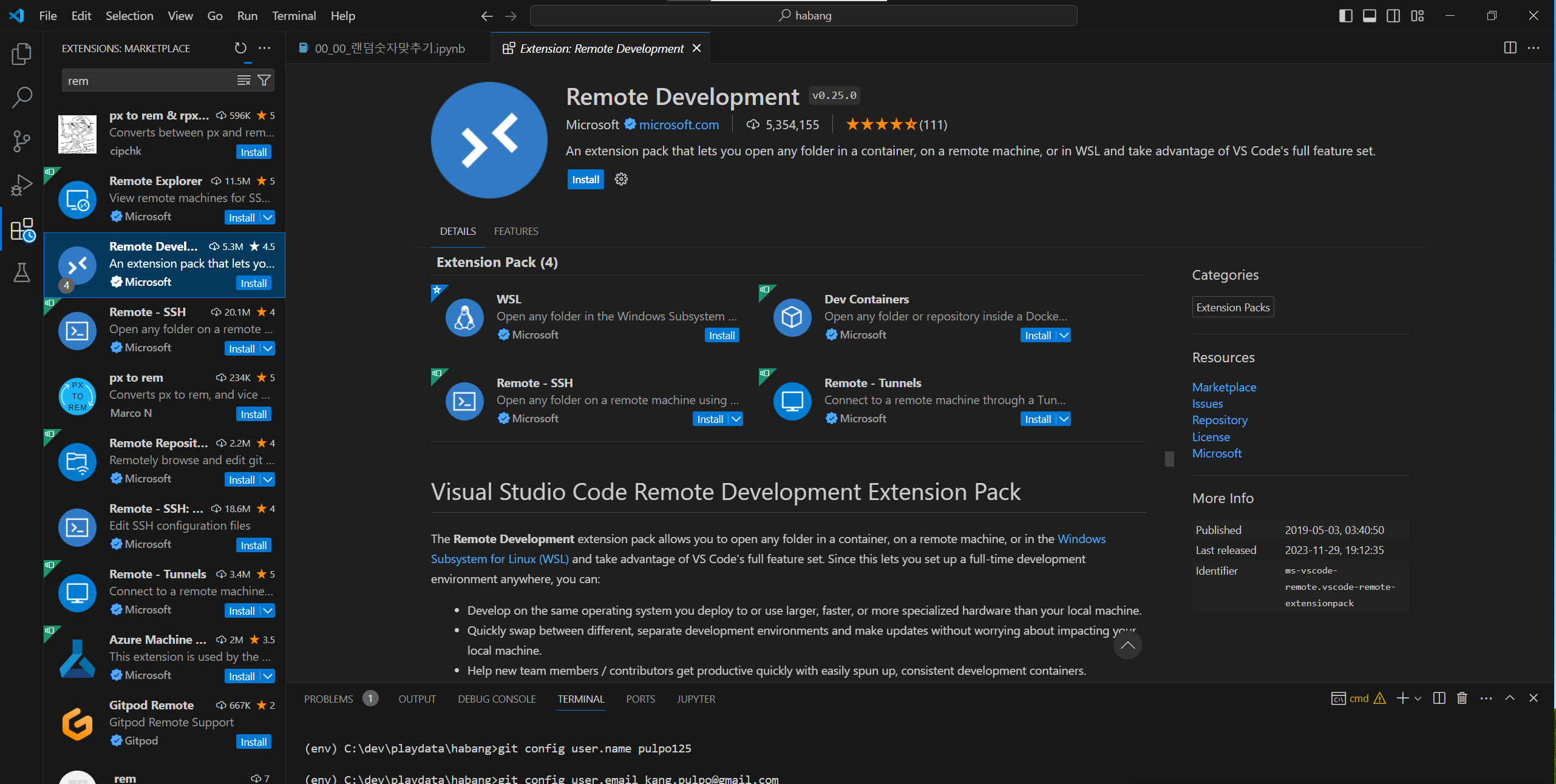Open the Search view in activity bar
The width and height of the screenshot is (1556, 784).
(x=22, y=97)
